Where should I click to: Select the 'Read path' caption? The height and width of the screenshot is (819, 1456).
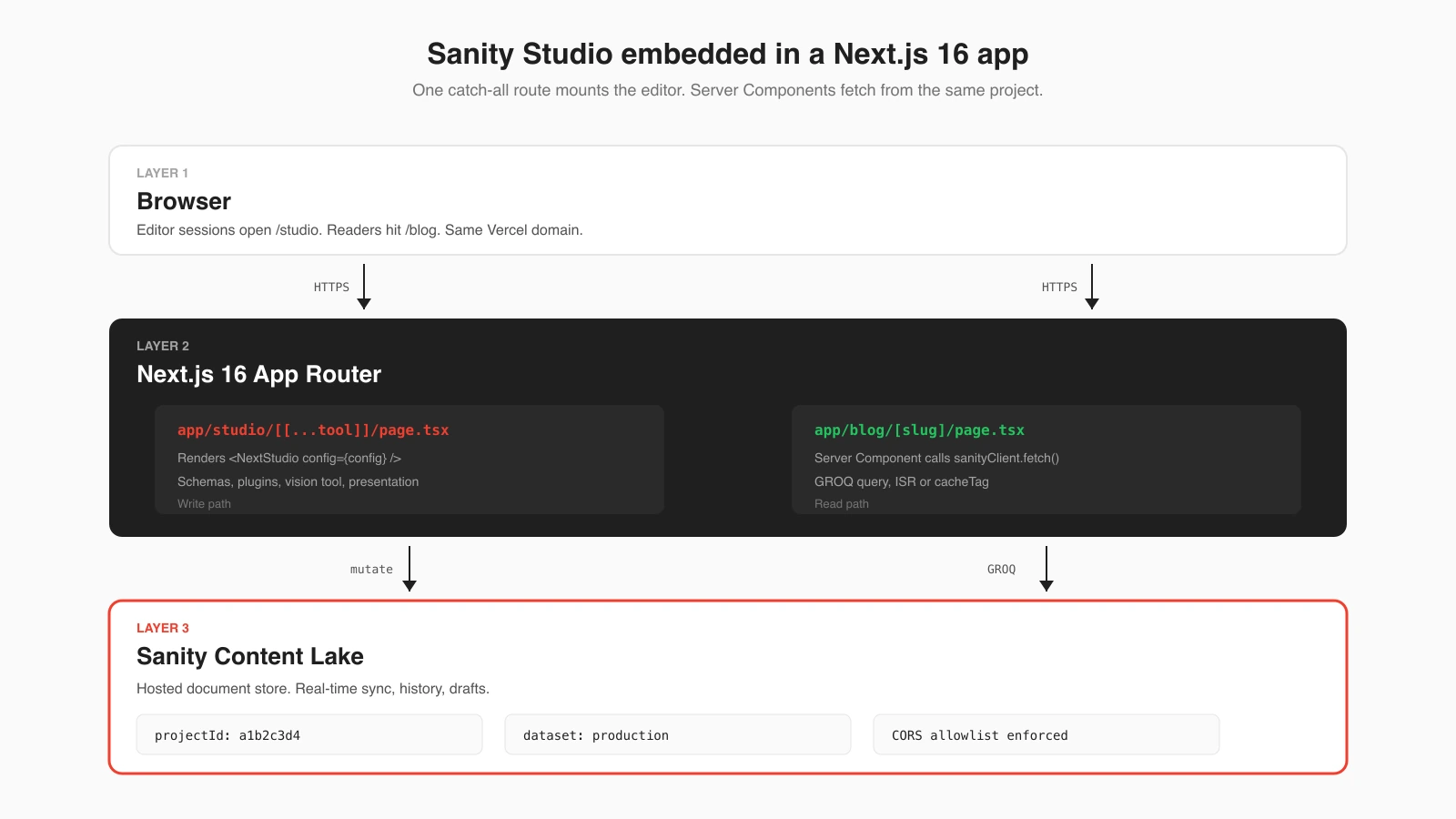(842, 503)
